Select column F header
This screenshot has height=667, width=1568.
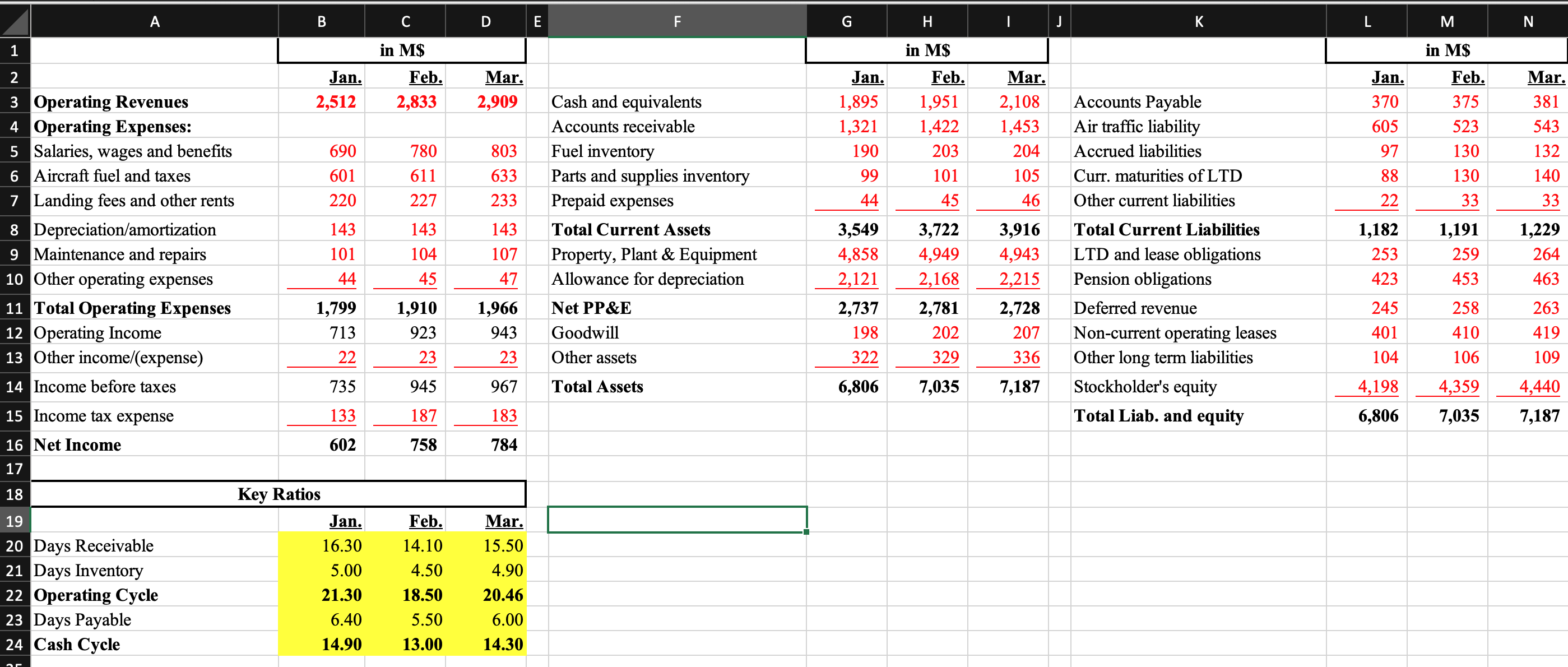(x=677, y=21)
